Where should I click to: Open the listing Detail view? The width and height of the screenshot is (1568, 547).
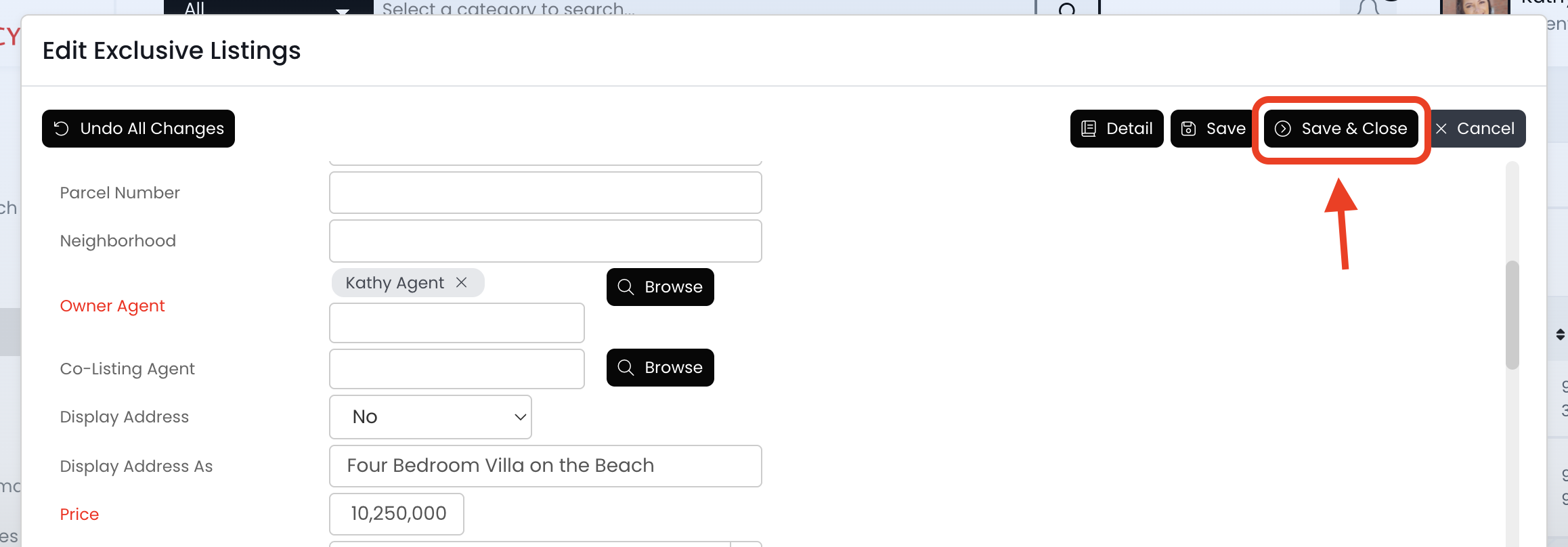click(1116, 129)
